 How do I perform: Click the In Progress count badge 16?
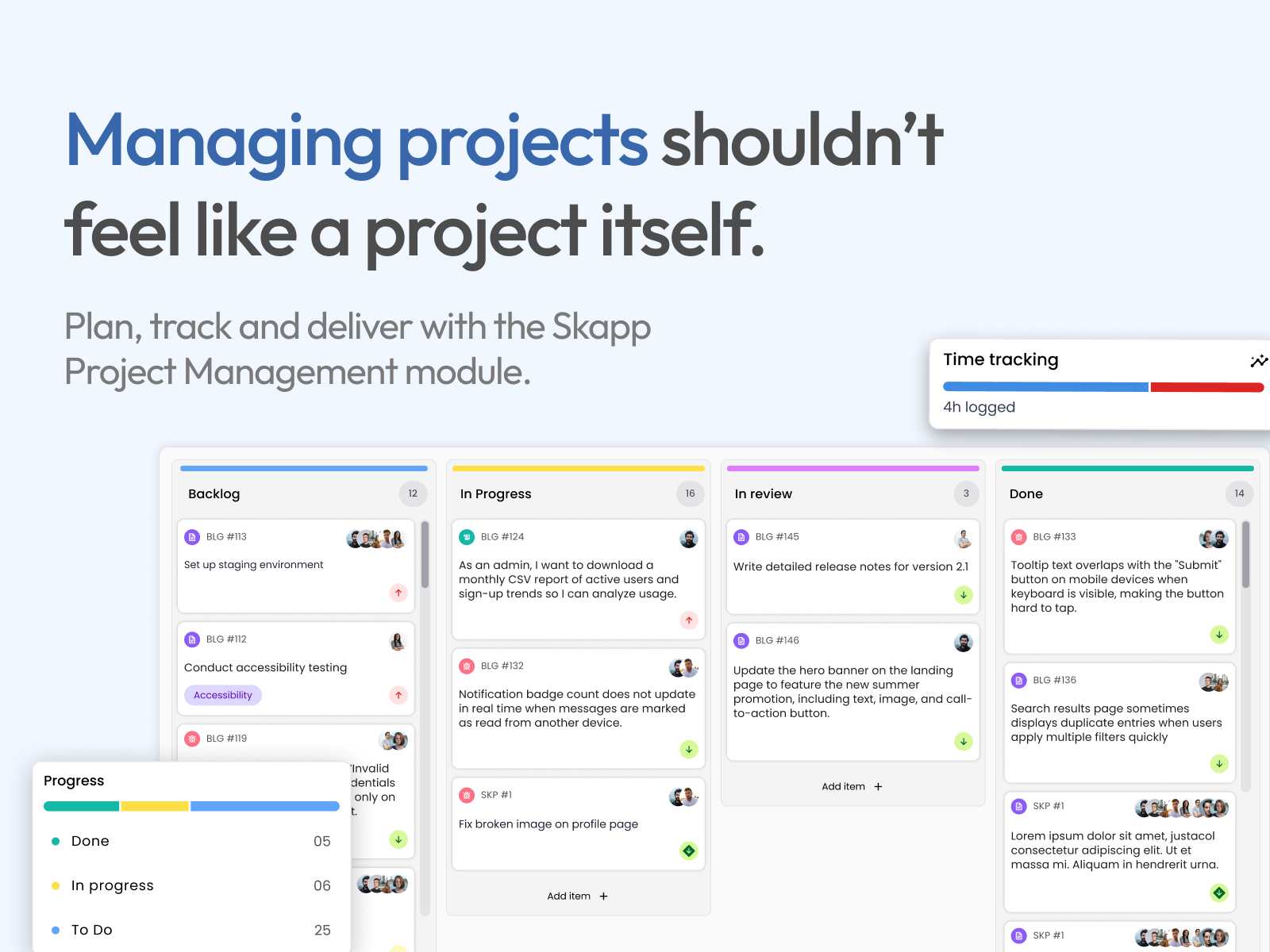(690, 493)
